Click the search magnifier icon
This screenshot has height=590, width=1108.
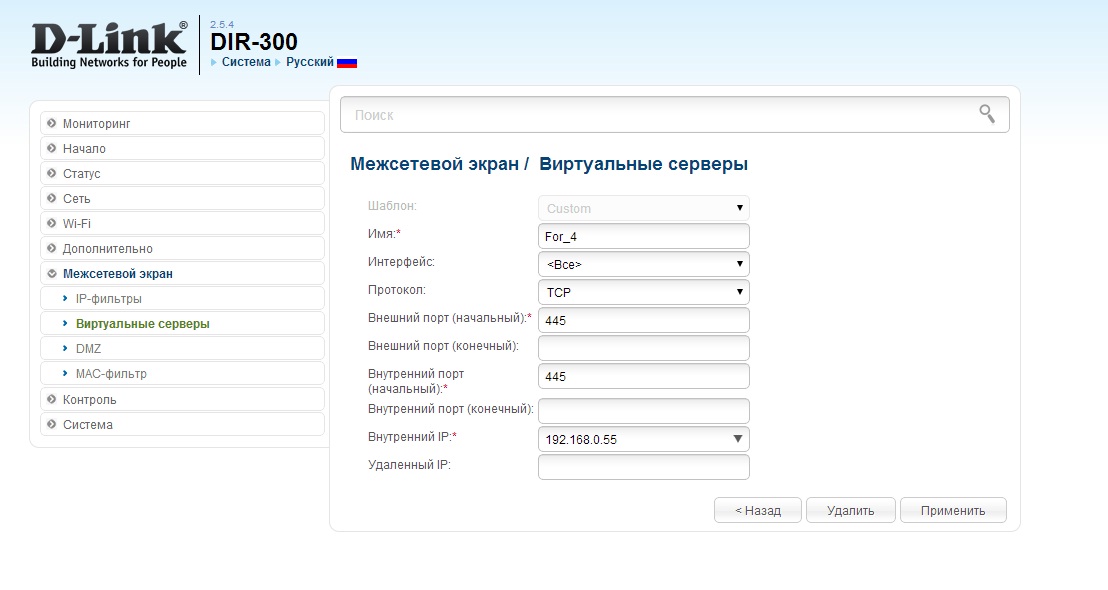(986, 114)
